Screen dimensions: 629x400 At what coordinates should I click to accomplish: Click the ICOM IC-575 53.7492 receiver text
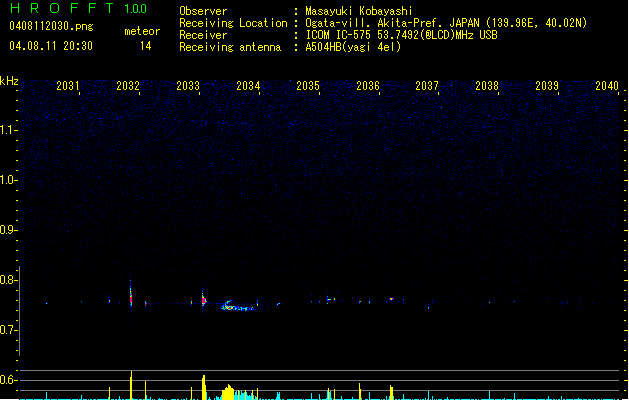(x=401, y=35)
